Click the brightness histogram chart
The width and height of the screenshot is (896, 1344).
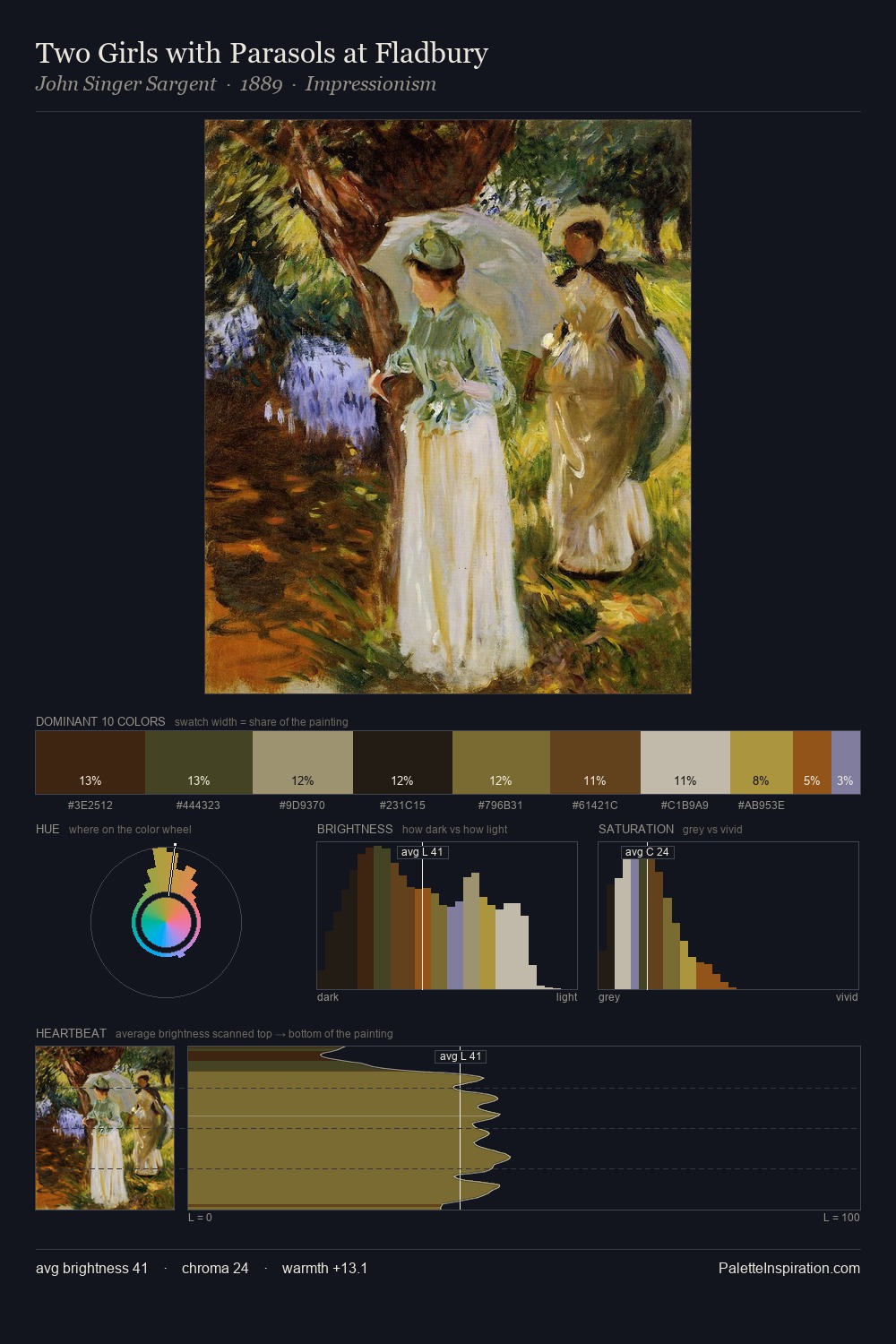(x=447, y=916)
